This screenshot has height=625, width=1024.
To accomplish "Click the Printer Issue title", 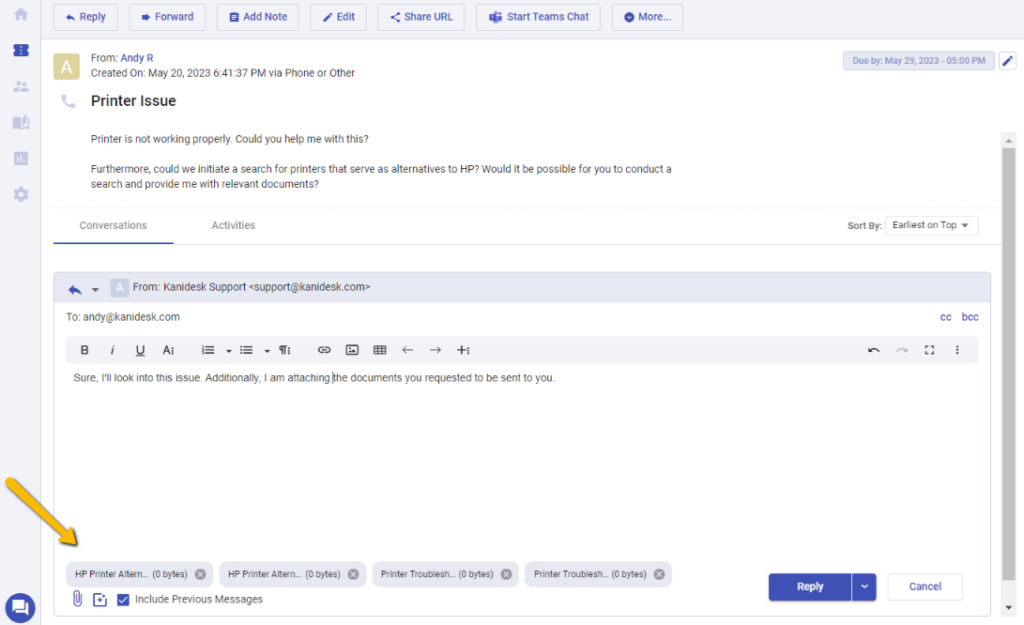I will click(x=133, y=101).
